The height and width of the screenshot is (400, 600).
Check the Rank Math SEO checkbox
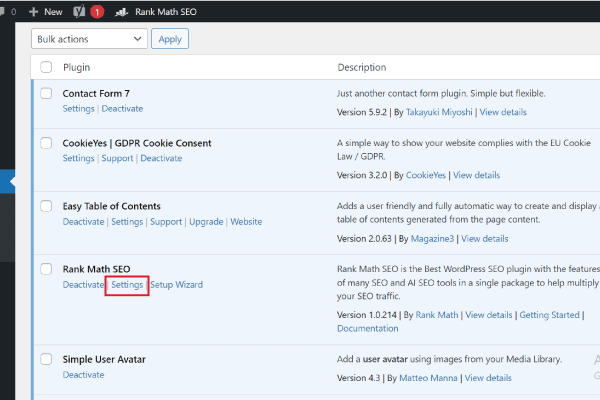pos(46,269)
